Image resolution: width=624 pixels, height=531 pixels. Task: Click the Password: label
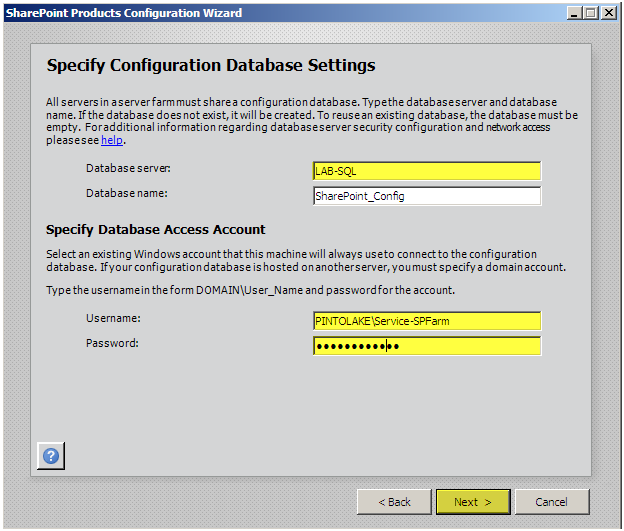pyautogui.click(x=112, y=343)
